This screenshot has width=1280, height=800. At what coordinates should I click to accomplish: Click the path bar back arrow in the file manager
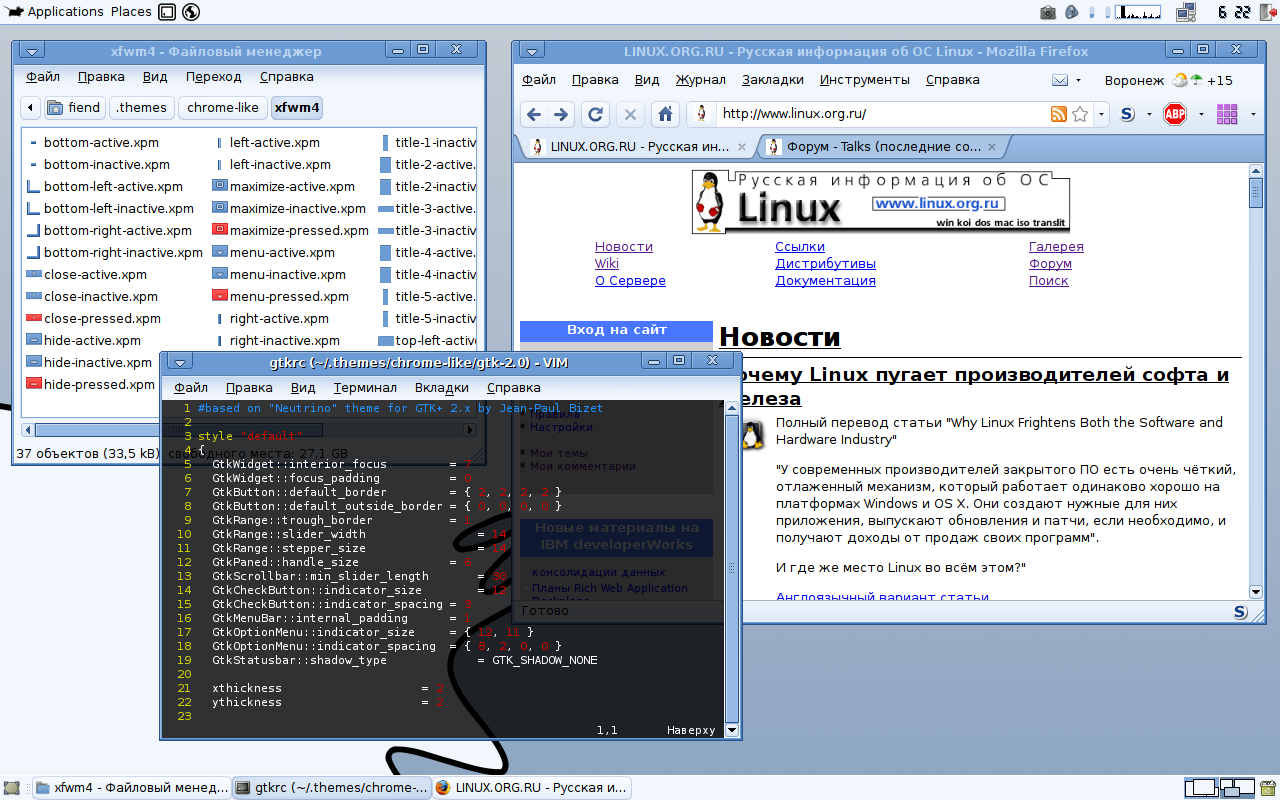coord(31,108)
